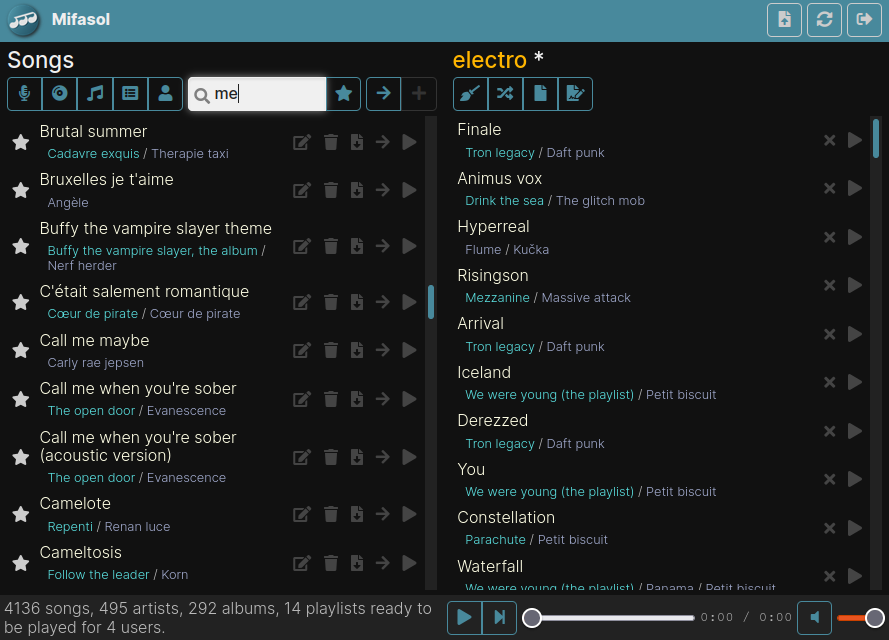Select the music note songs view icon
889x640 pixels.
(x=95, y=94)
